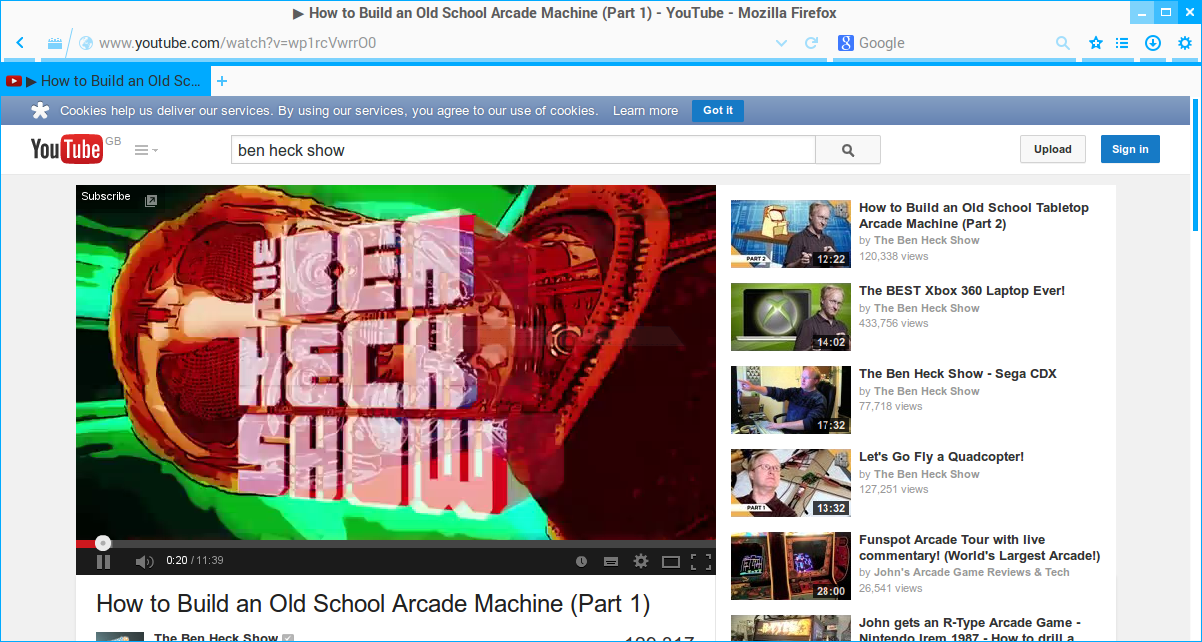Click The BEST Xbox 360 Laptop Ever! title

tap(962, 291)
